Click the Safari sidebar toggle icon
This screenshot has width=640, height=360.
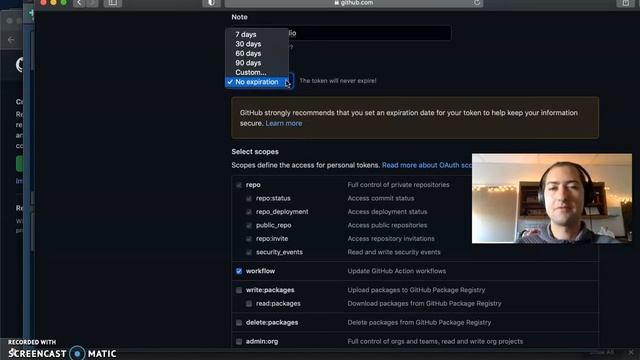tap(112, 3)
